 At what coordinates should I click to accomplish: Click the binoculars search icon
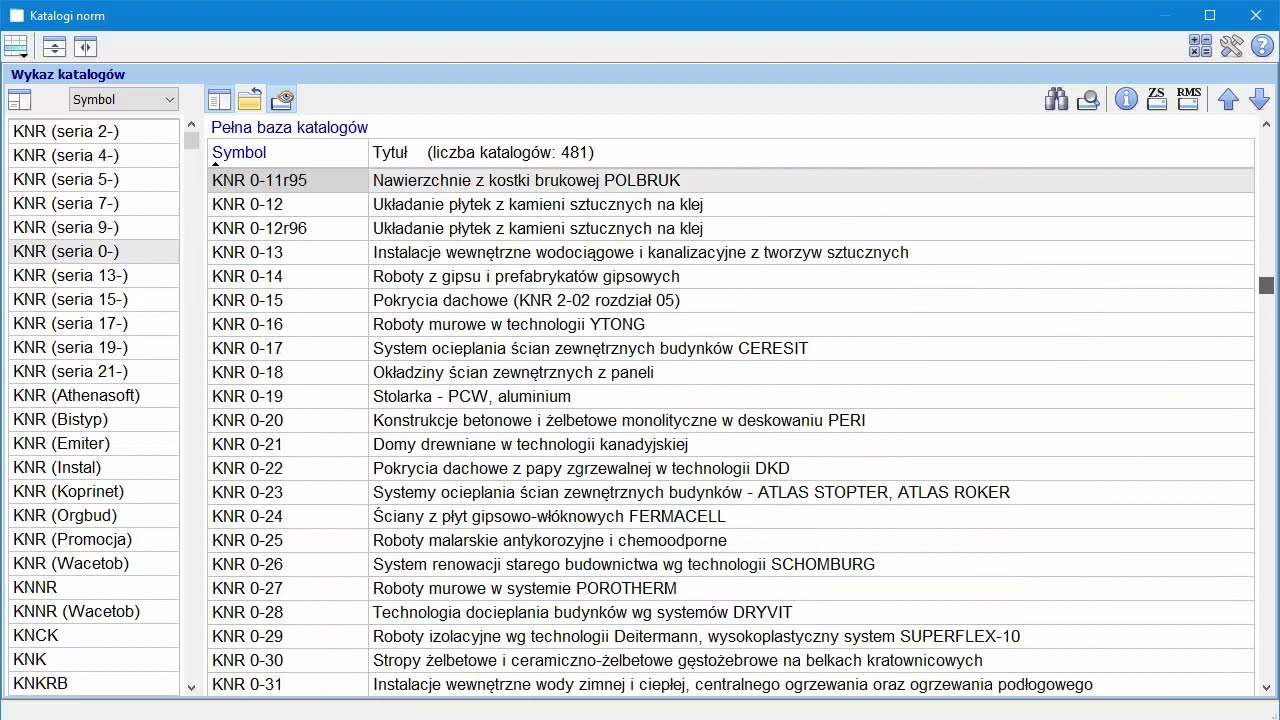[1056, 99]
